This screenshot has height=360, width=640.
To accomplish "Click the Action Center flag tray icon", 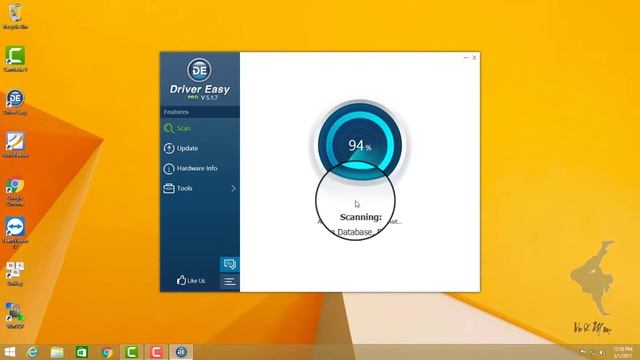I will (583, 352).
